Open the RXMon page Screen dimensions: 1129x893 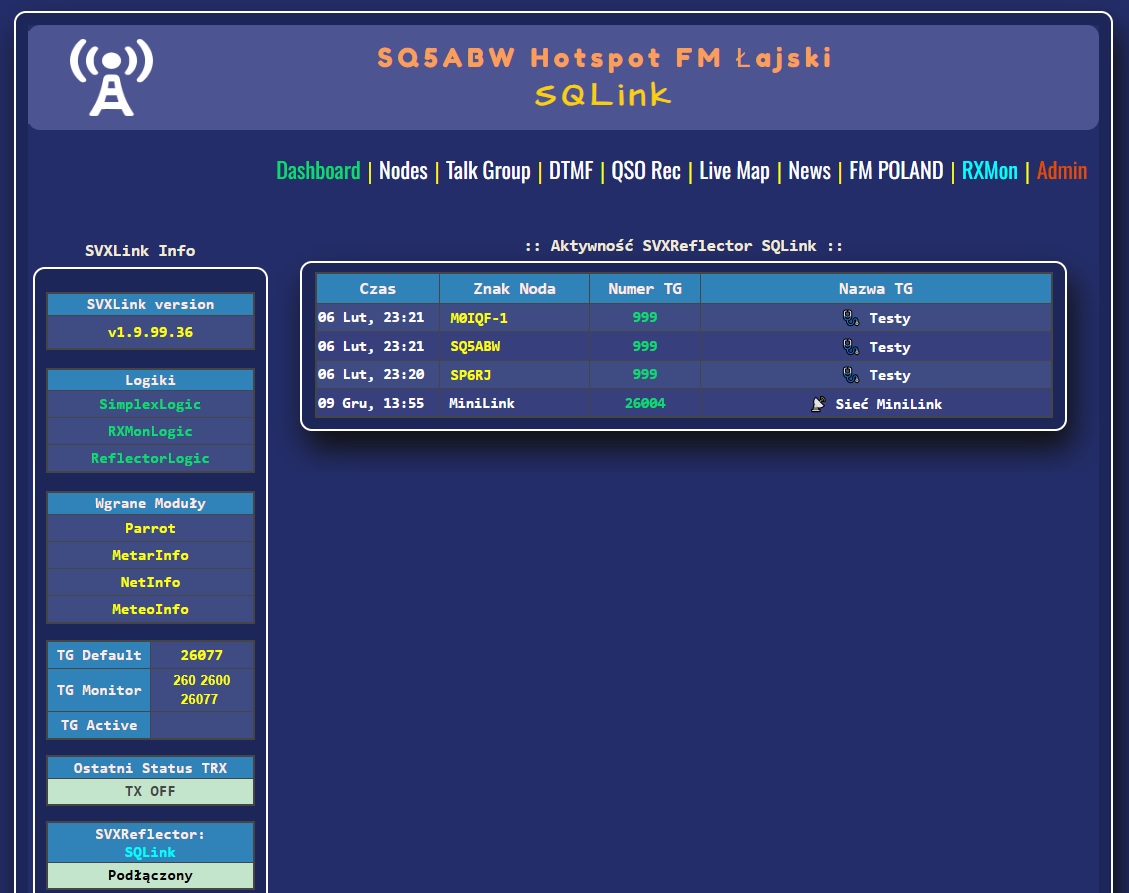pos(989,171)
